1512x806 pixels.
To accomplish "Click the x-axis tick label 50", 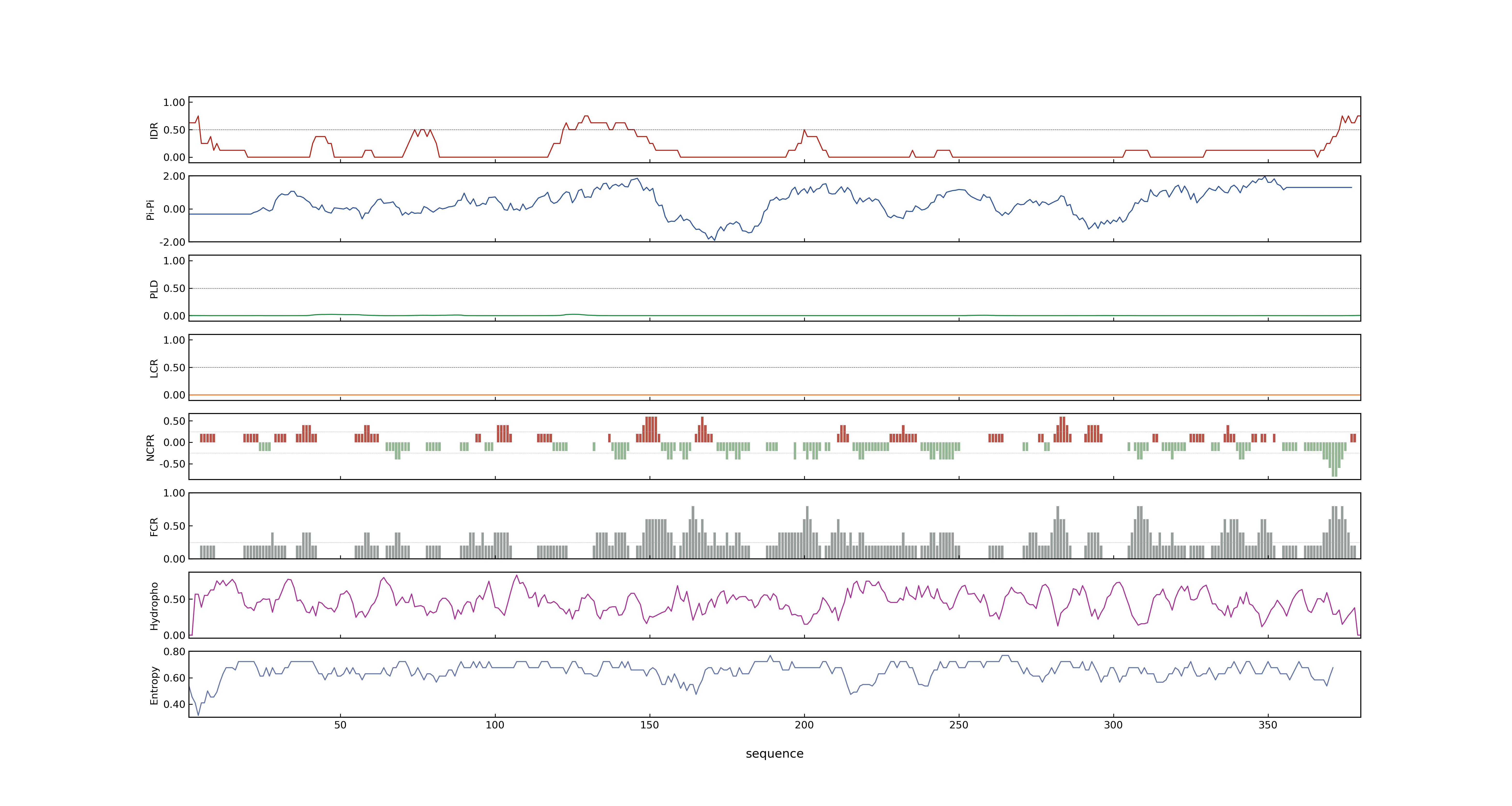I will pyautogui.click(x=340, y=725).
